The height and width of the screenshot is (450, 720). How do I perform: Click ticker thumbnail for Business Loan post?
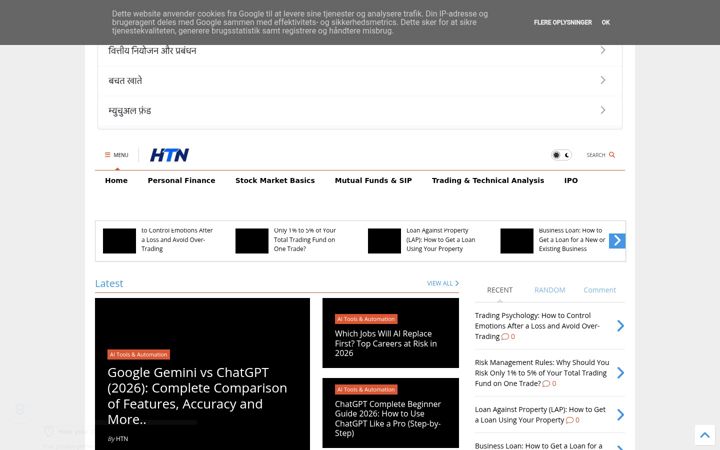517,241
